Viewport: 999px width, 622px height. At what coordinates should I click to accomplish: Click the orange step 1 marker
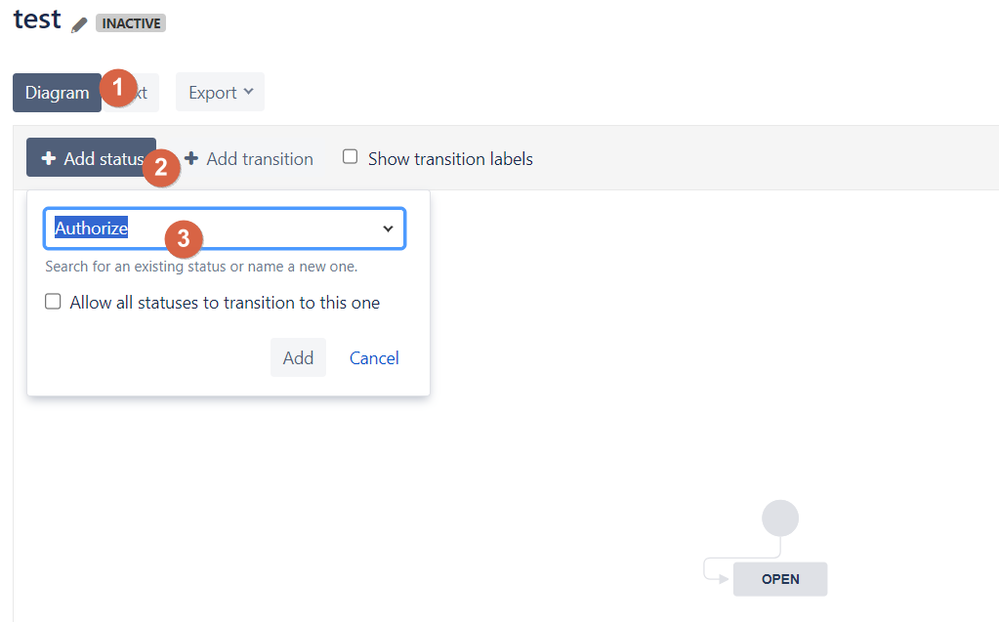click(118, 88)
